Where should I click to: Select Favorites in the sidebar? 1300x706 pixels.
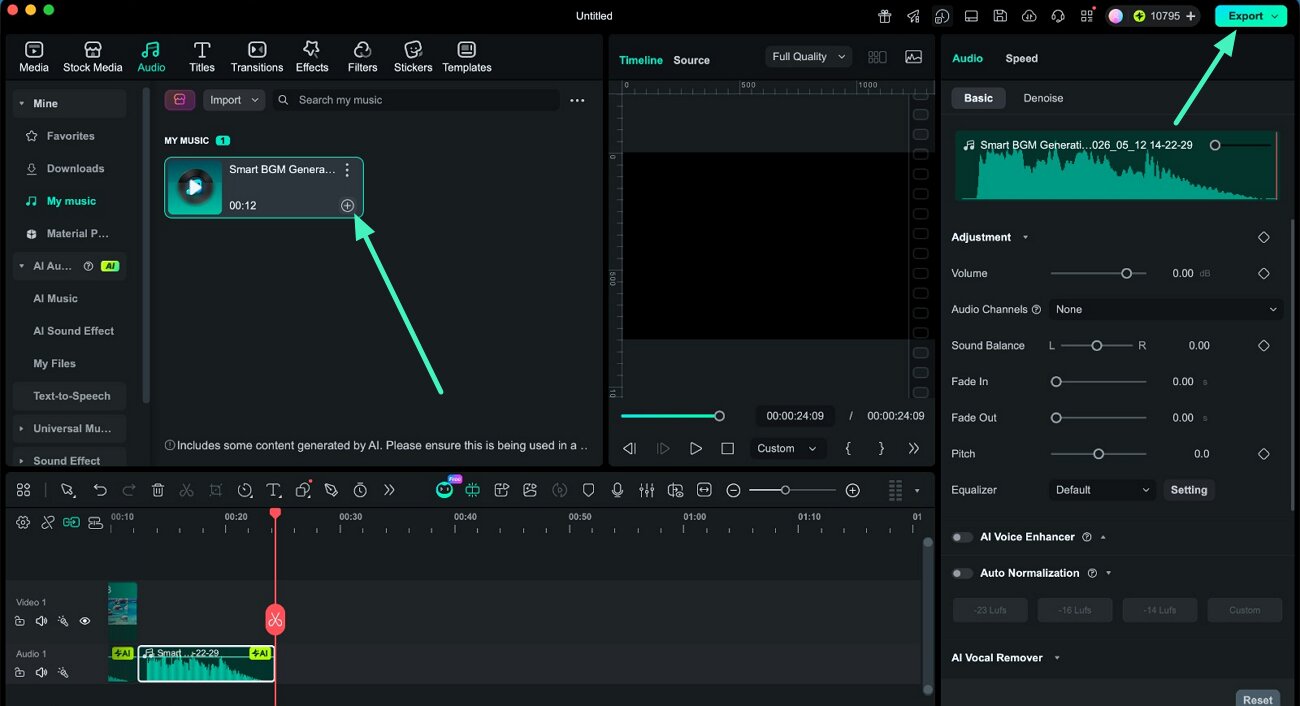coord(70,136)
